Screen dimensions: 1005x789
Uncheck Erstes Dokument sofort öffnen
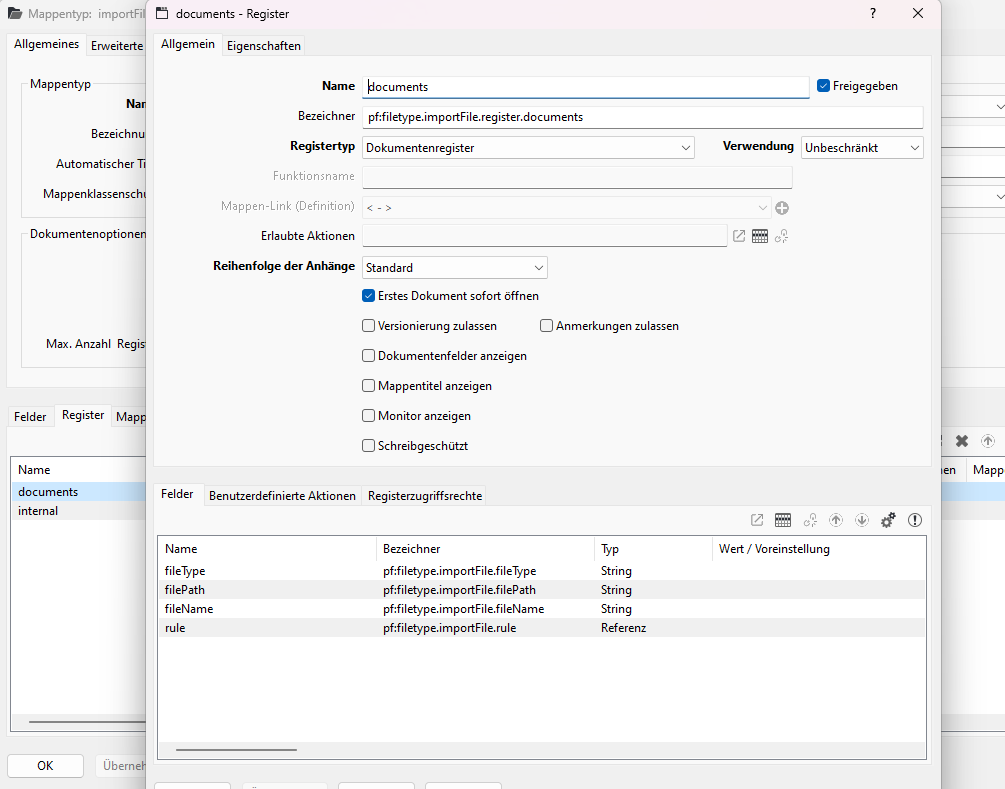coord(369,295)
